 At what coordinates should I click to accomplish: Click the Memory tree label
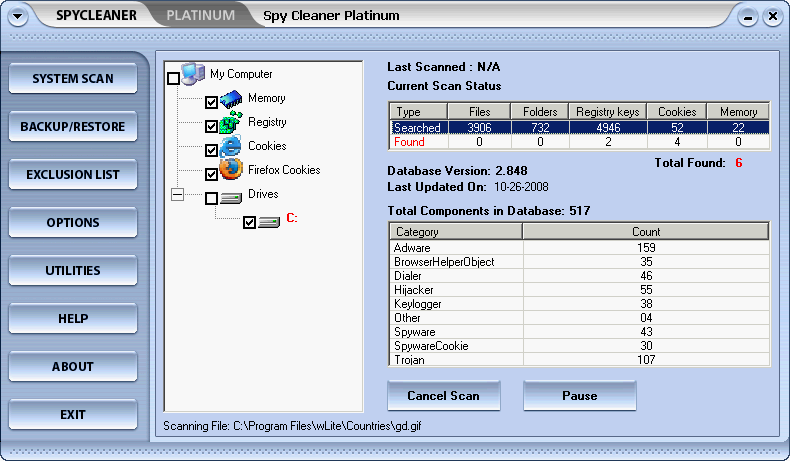[267, 98]
